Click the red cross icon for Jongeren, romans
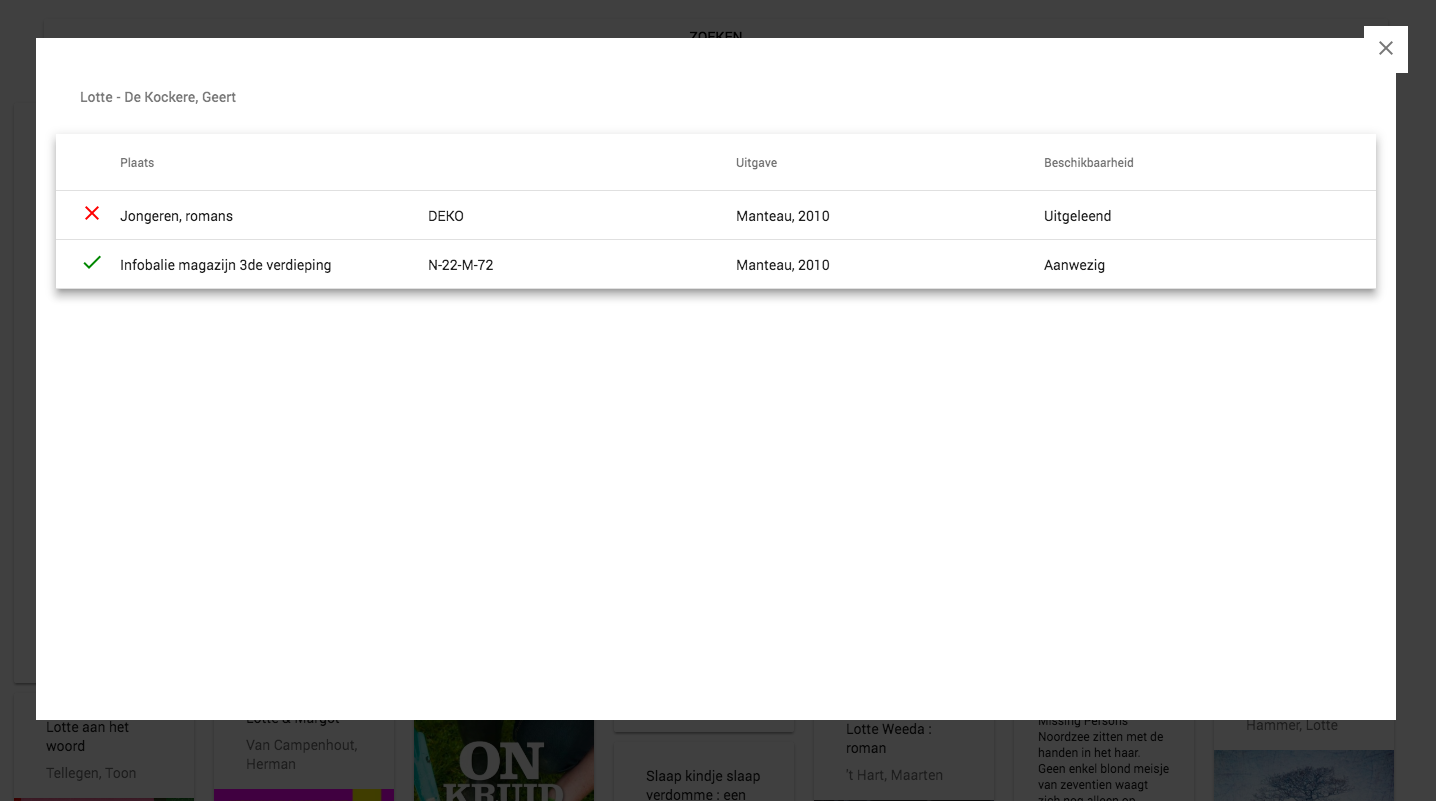Image resolution: width=1436 pixels, height=801 pixels. pos(92,214)
